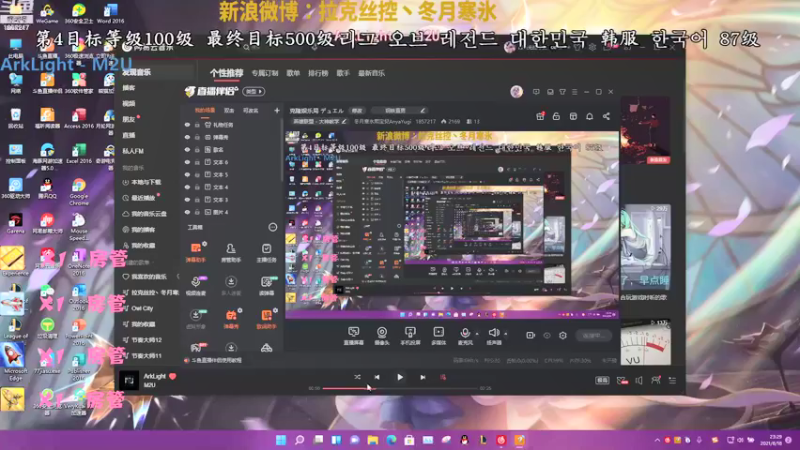
Task: Click the start streaming button
Action: click(x=594, y=335)
